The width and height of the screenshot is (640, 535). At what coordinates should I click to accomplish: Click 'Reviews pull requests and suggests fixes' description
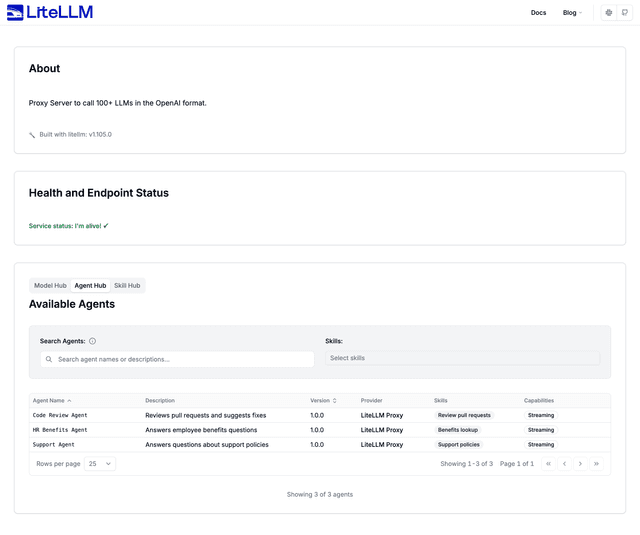[206, 415]
